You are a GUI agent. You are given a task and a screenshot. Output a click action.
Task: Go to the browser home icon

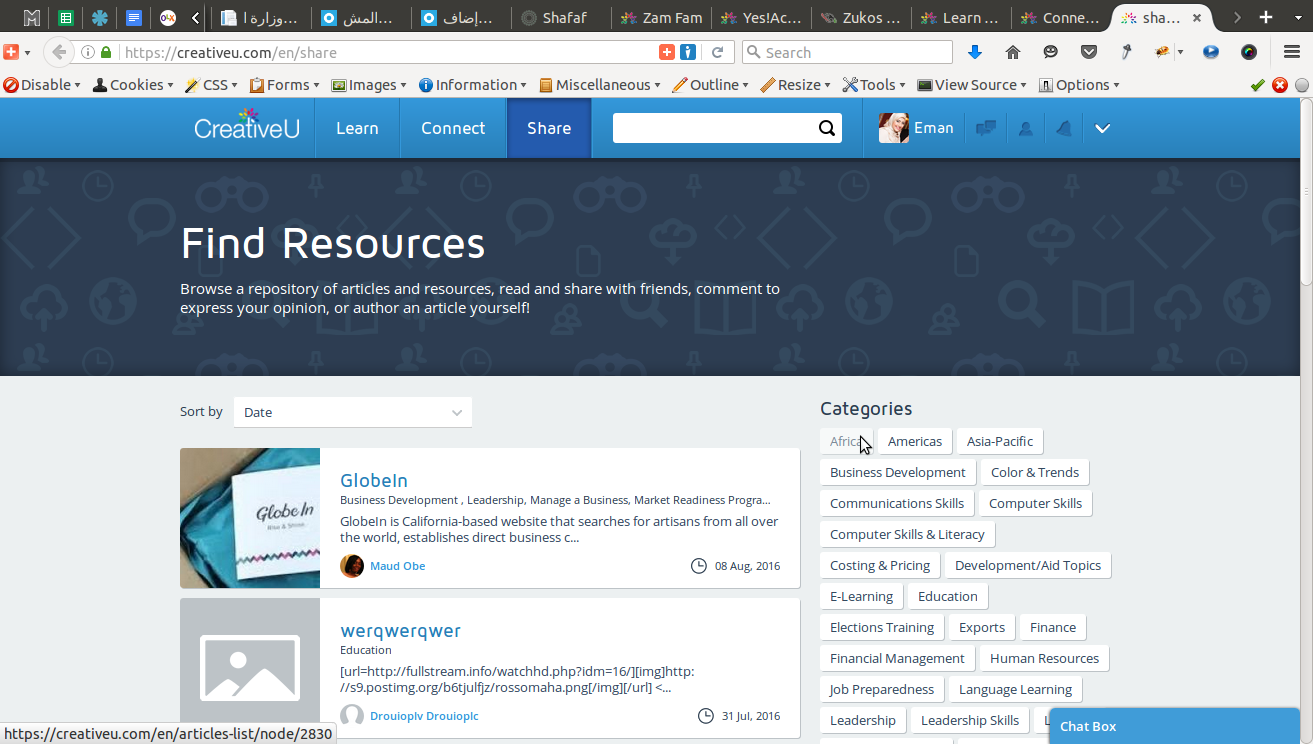[x=1013, y=52]
